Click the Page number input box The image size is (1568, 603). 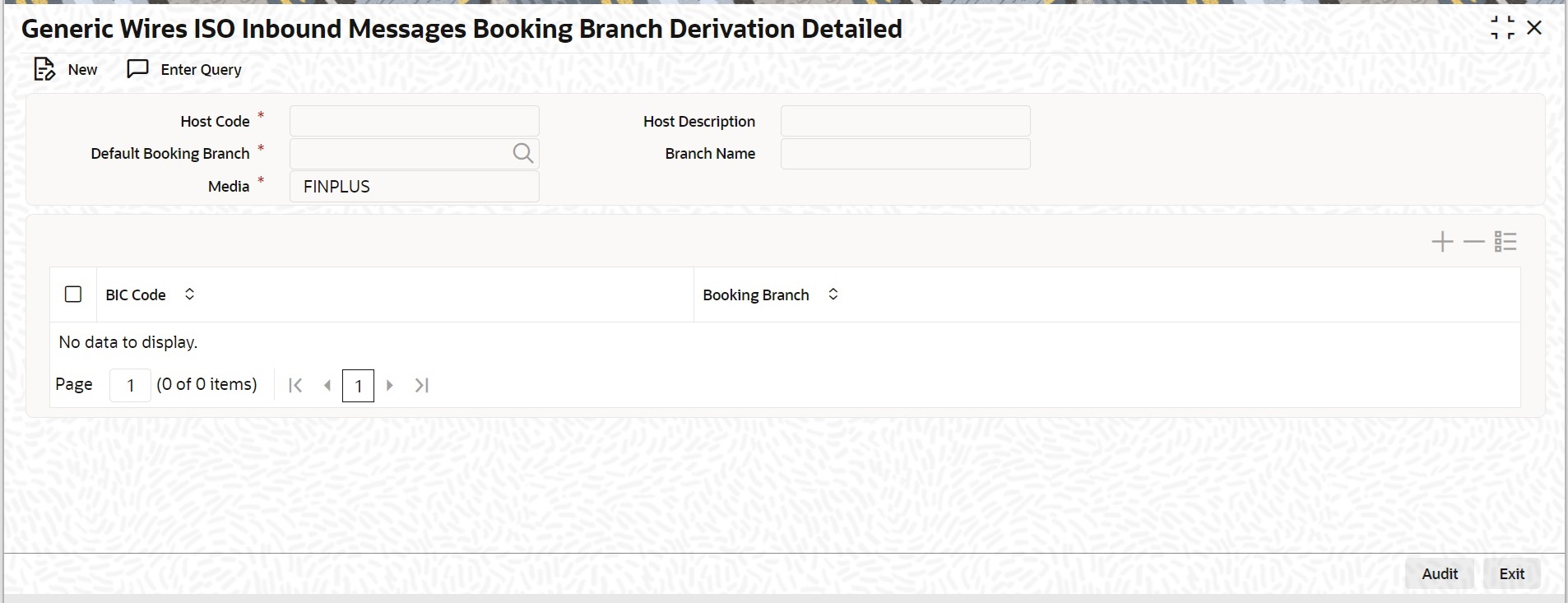130,385
